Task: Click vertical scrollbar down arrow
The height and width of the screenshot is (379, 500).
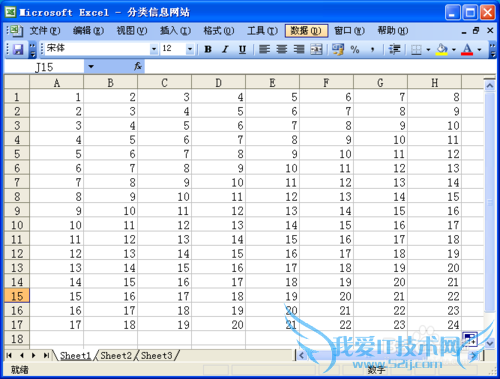Action: pyautogui.click(x=490, y=343)
